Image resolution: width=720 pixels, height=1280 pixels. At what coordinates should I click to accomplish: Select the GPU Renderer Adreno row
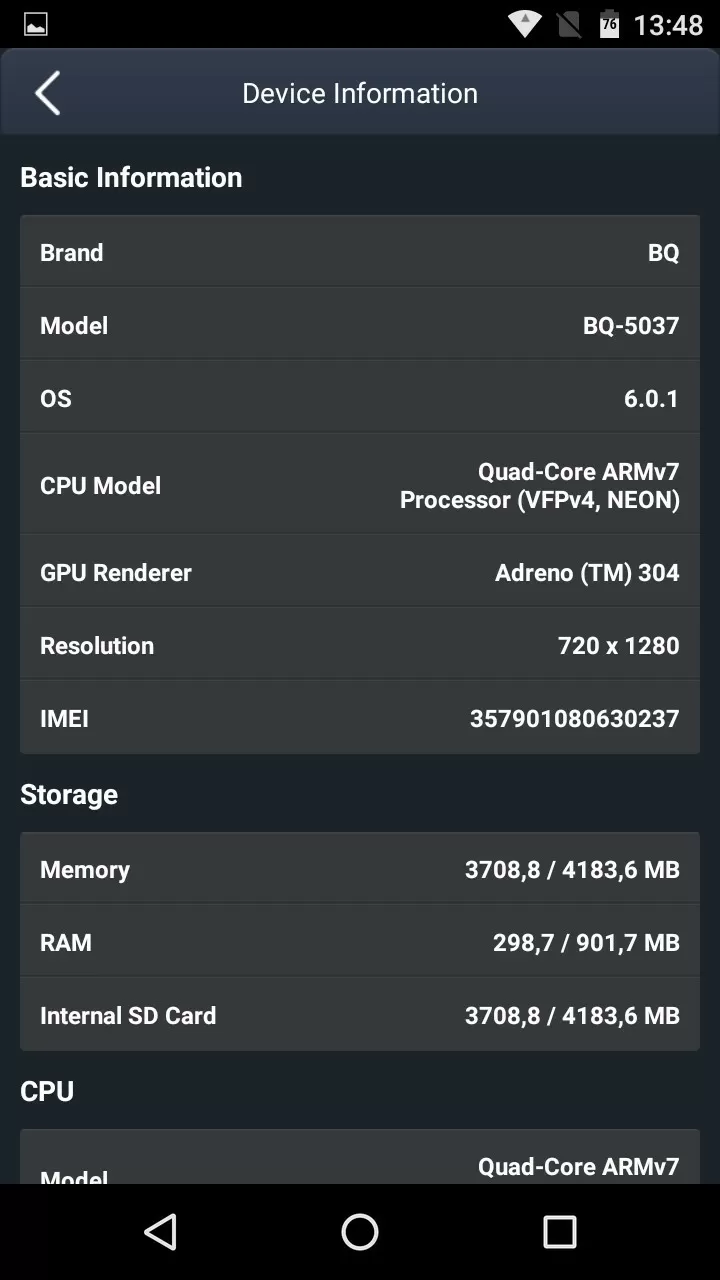pos(360,572)
